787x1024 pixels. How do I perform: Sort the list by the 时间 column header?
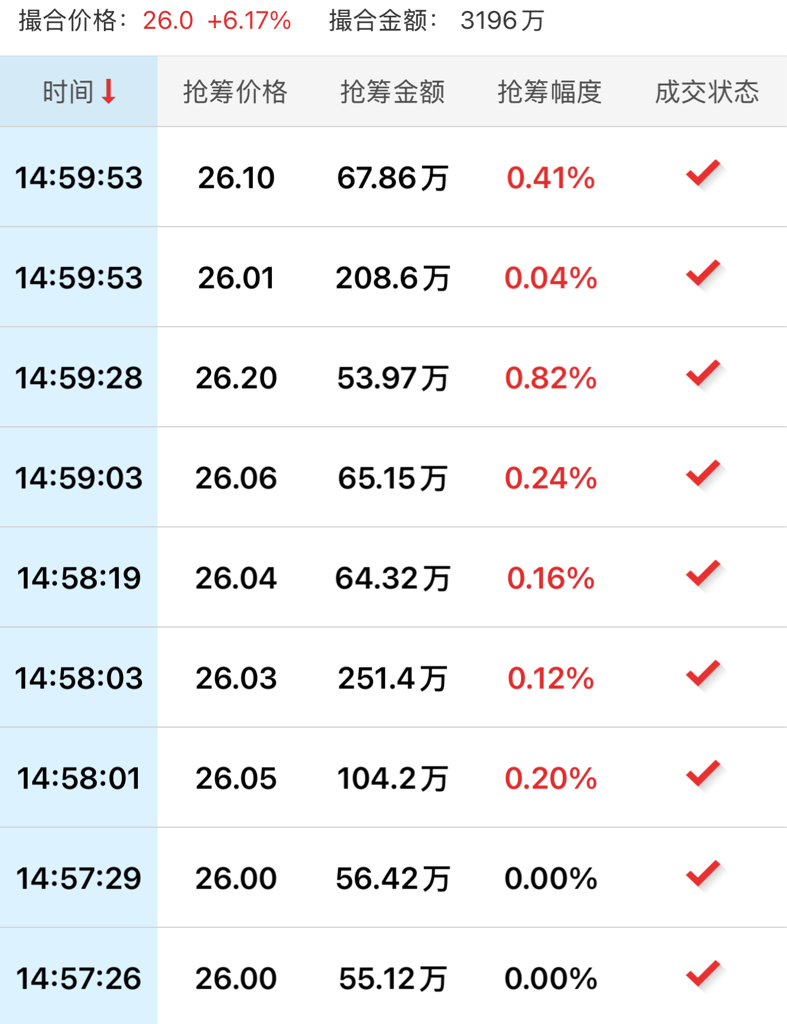coord(68,92)
